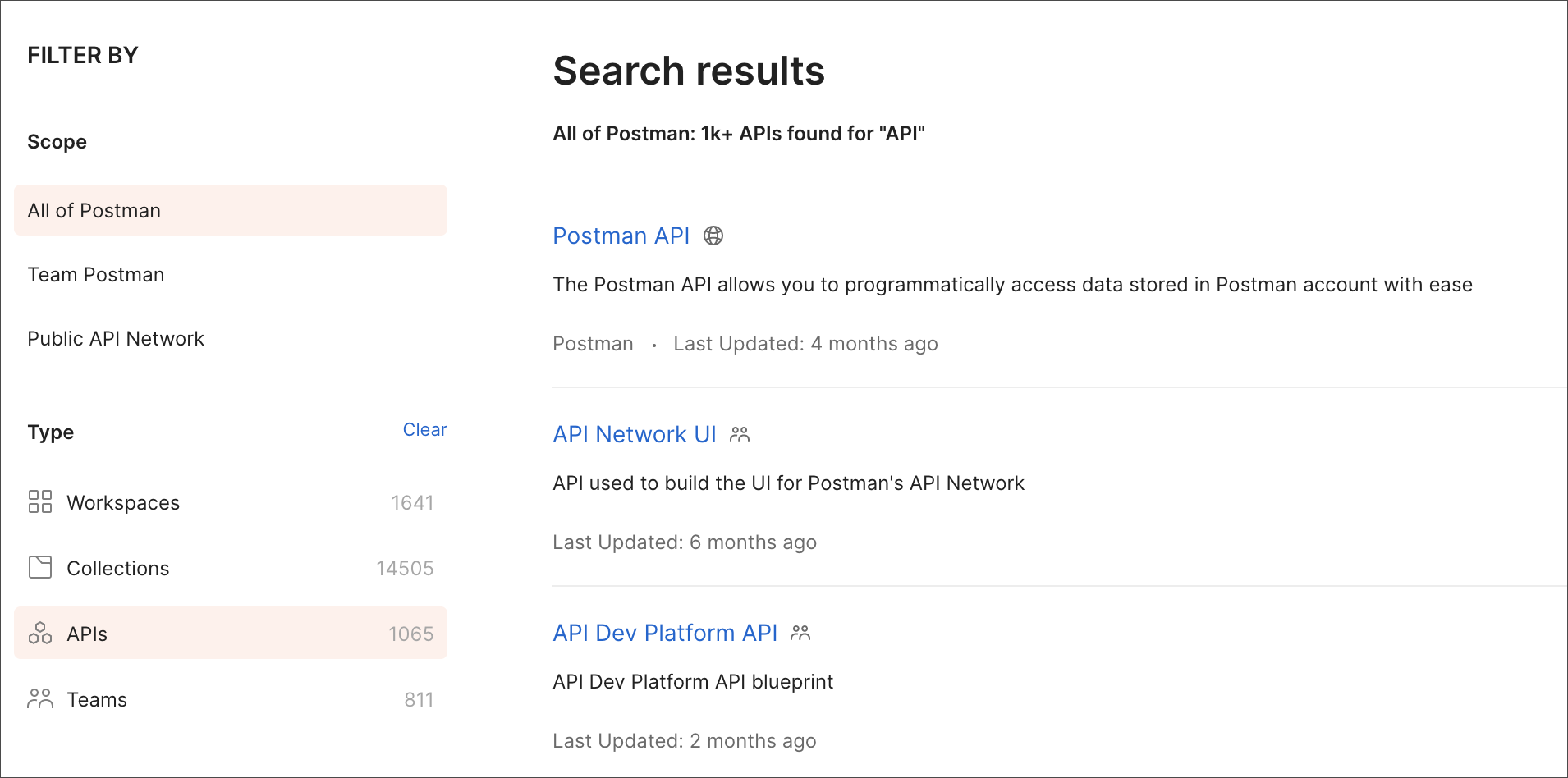The image size is (1568, 778).
Task: Filter results by Collections type
Action: 231,568
